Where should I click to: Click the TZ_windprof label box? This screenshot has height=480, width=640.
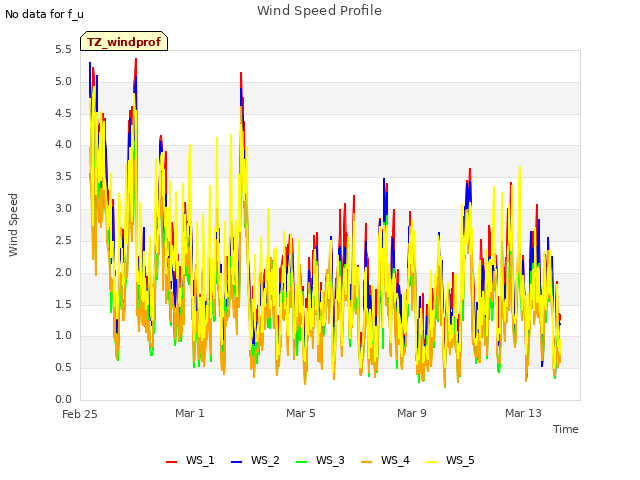[124, 41]
